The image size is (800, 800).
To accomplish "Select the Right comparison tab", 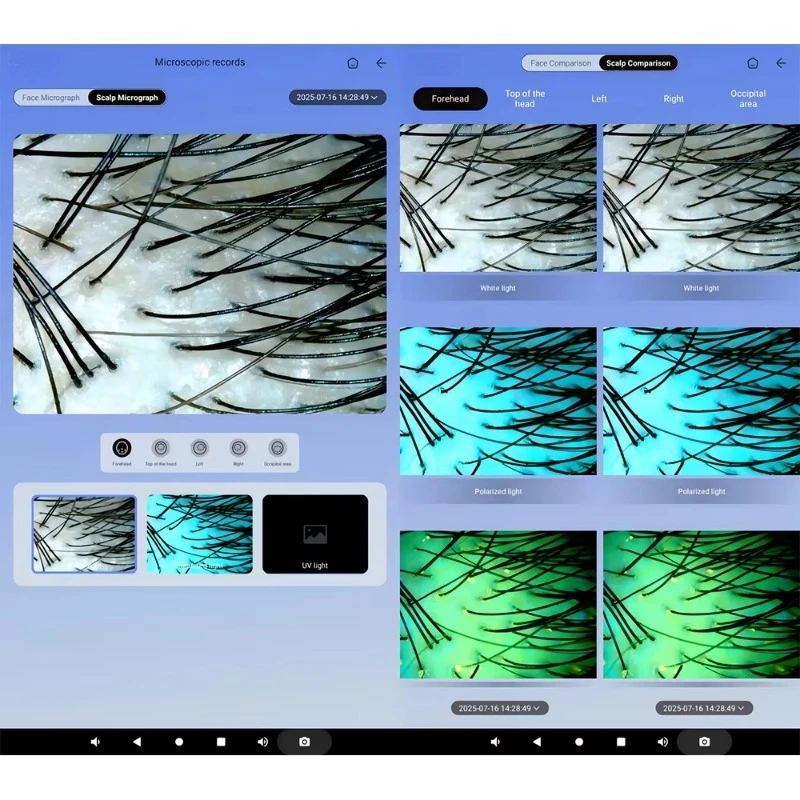I will pyautogui.click(x=673, y=98).
